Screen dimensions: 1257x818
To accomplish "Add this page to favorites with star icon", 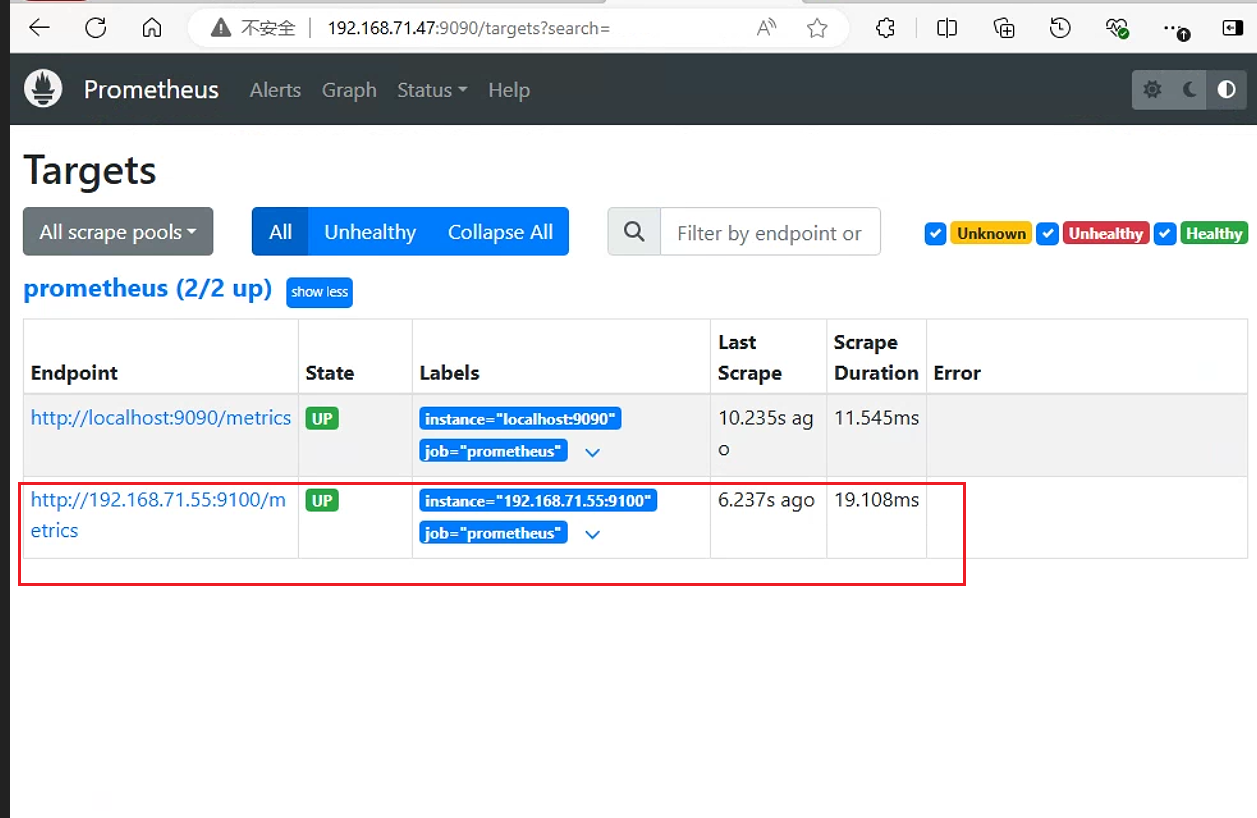I will (x=817, y=28).
